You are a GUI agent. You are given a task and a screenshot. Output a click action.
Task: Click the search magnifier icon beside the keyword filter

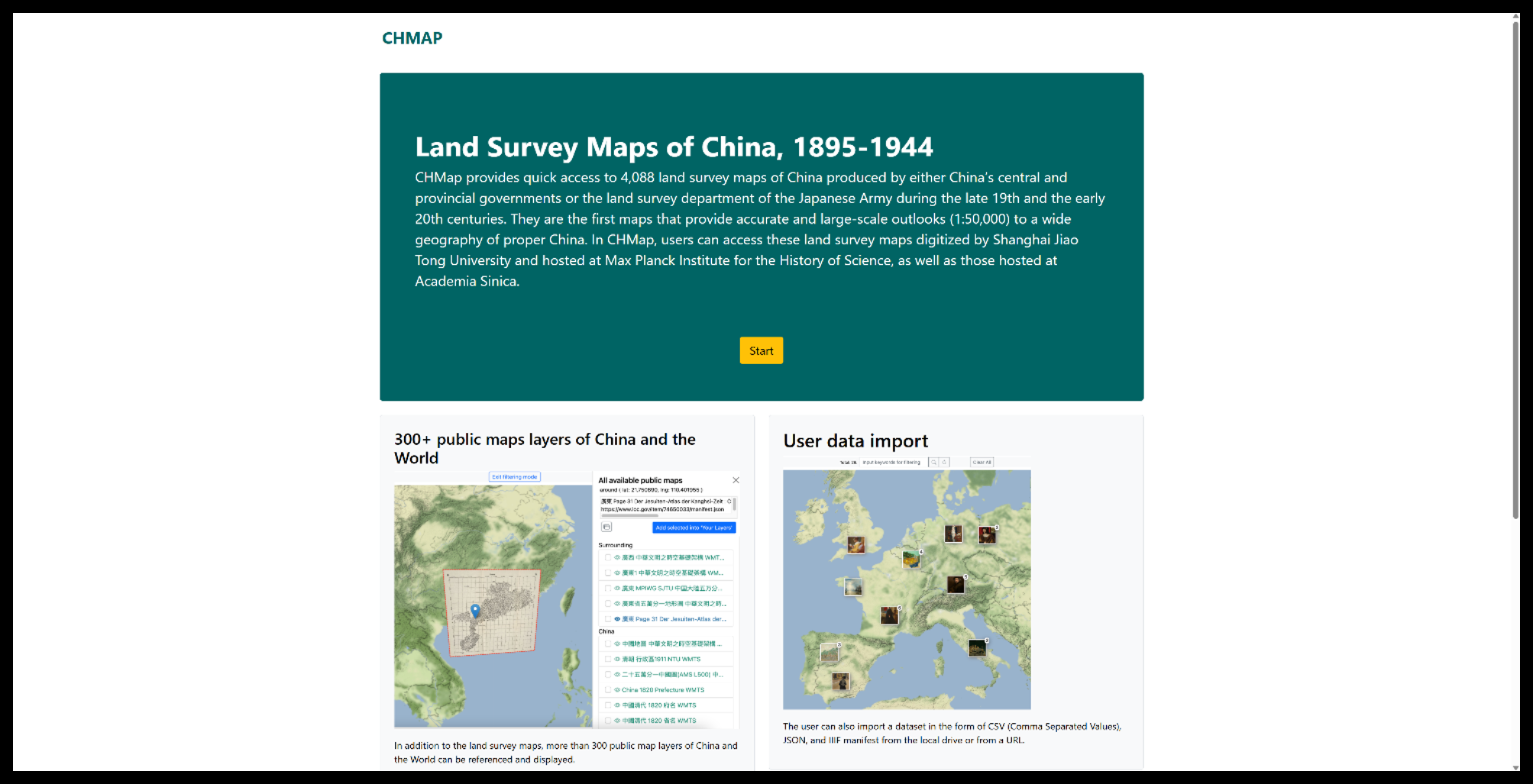tap(933, 462)
